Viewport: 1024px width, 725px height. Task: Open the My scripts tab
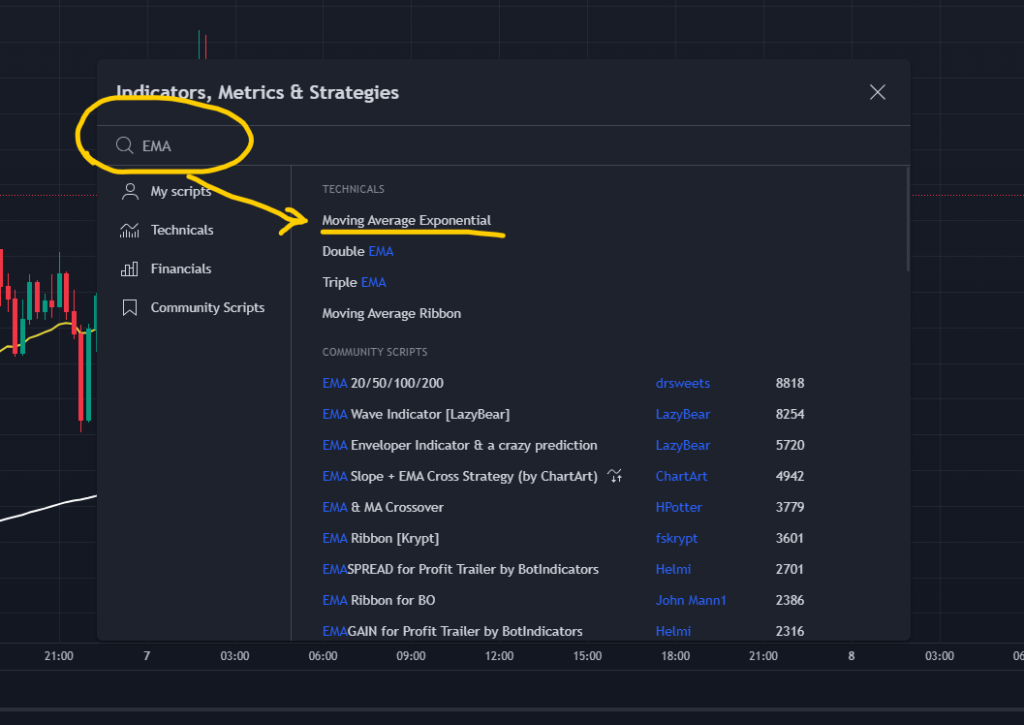point(180,191)
